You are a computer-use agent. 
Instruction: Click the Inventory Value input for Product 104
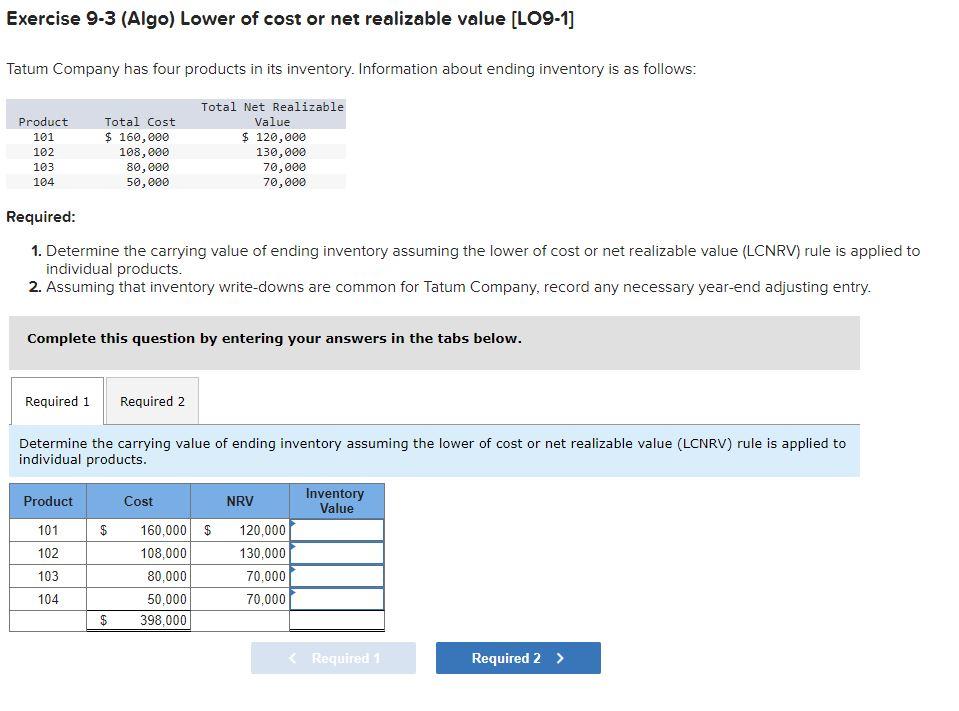coord(336,599)
